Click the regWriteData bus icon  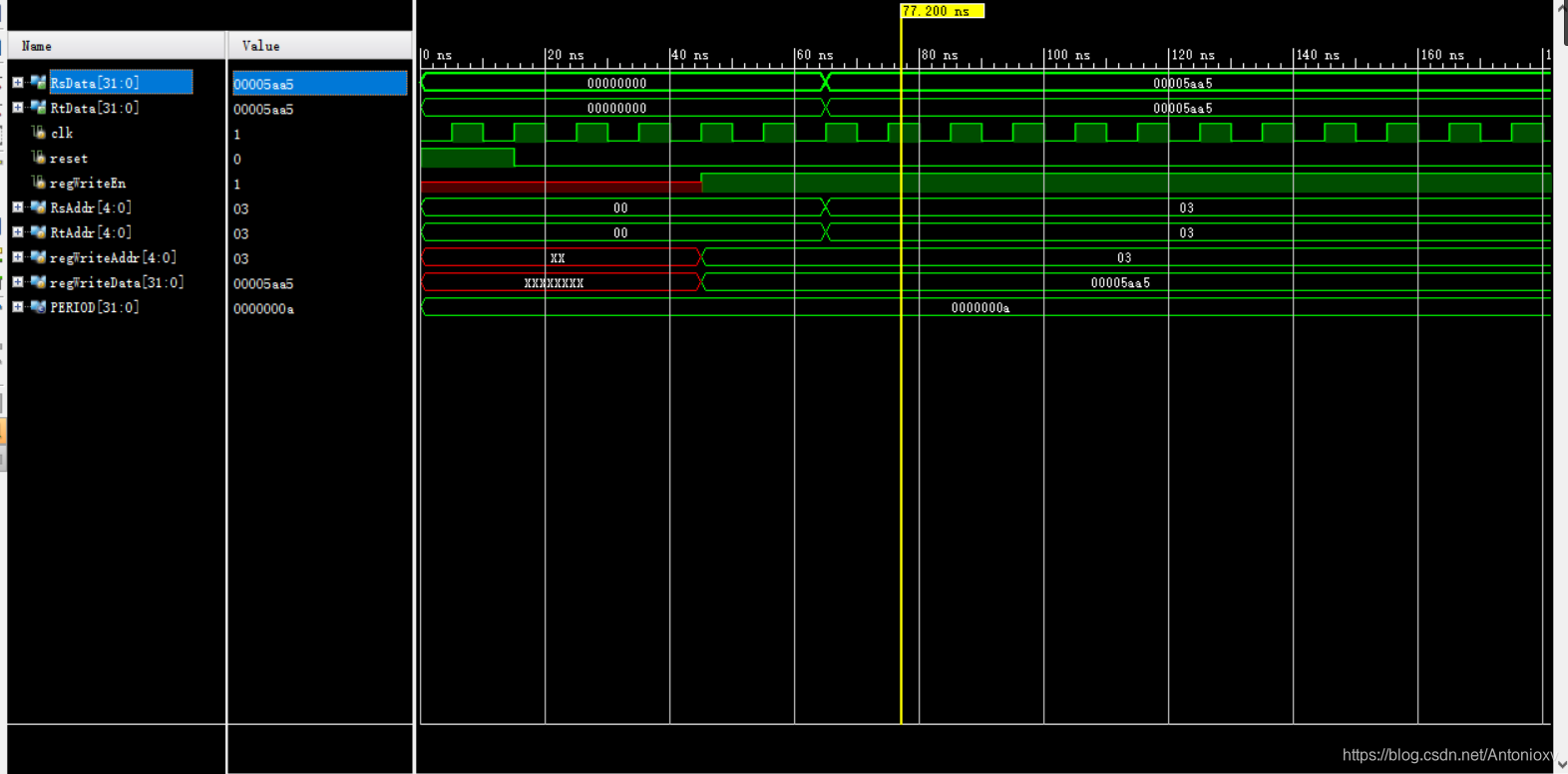point(38,281)
